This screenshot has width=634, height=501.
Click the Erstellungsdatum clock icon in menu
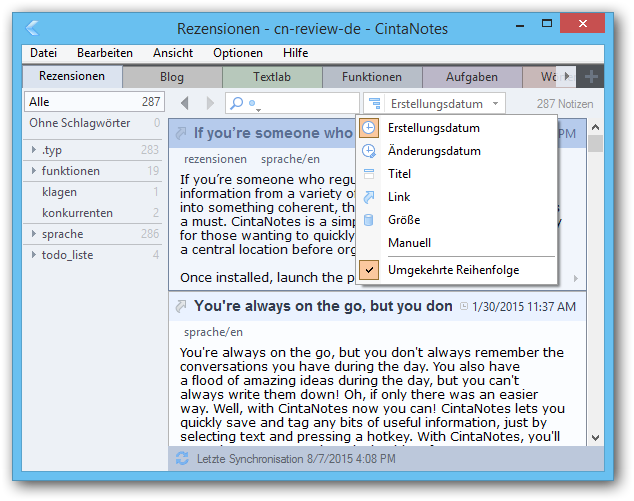(369, 128)
